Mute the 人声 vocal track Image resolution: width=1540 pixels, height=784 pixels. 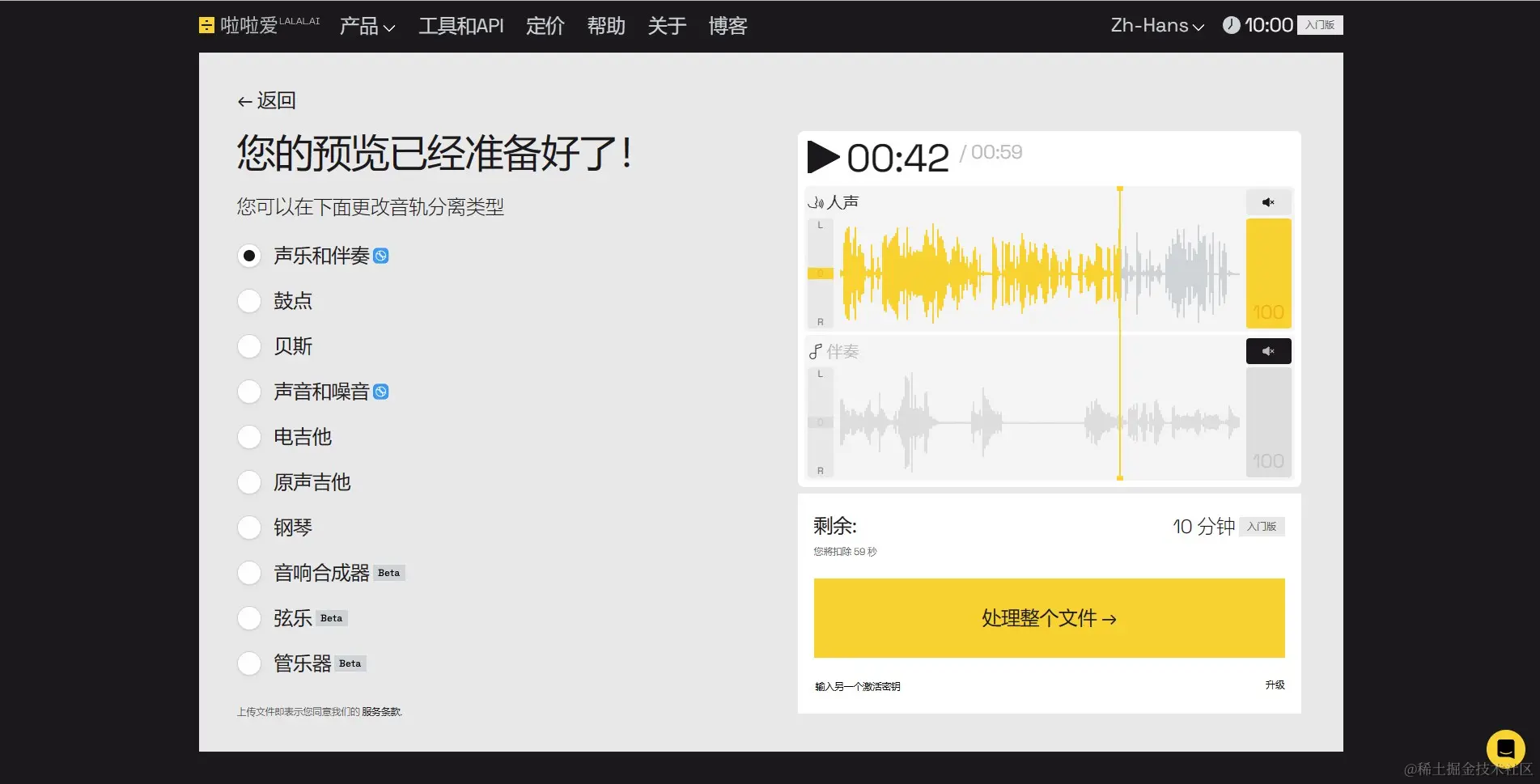click(1268, 202)
